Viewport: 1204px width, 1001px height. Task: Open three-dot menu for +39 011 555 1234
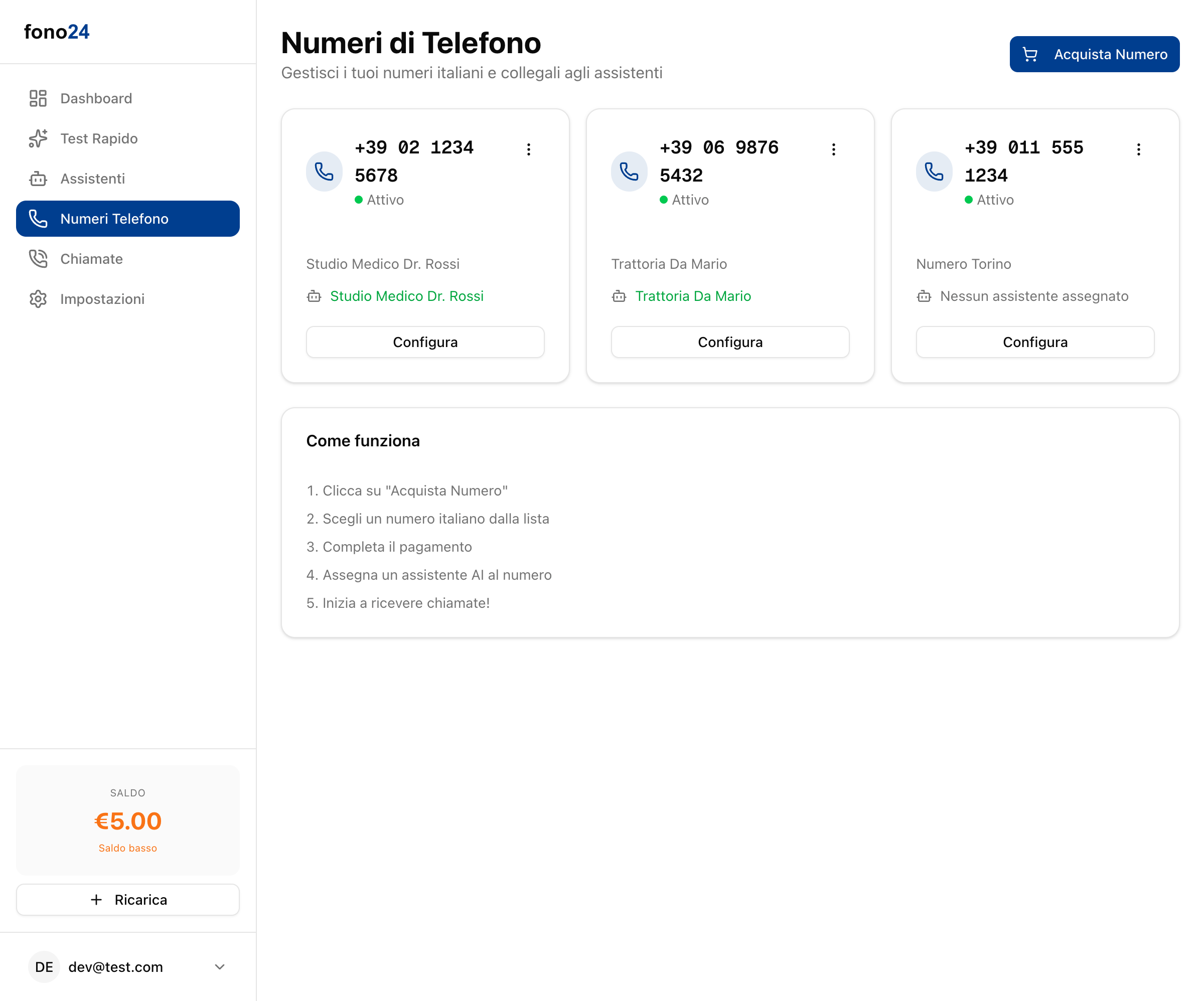pyautogui.click(x=1139, y=149)
